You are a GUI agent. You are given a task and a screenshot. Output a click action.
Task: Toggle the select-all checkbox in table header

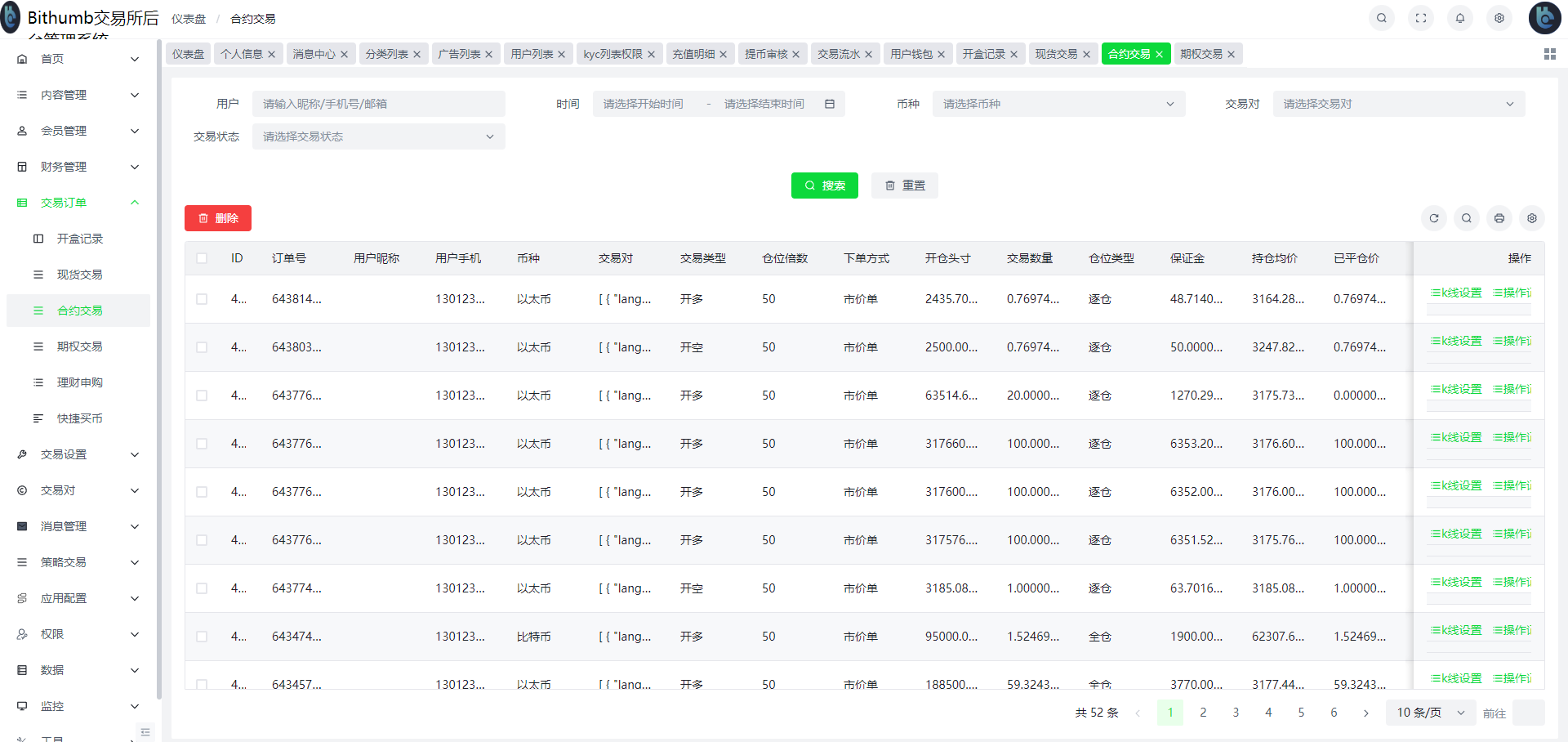(202, 258)
